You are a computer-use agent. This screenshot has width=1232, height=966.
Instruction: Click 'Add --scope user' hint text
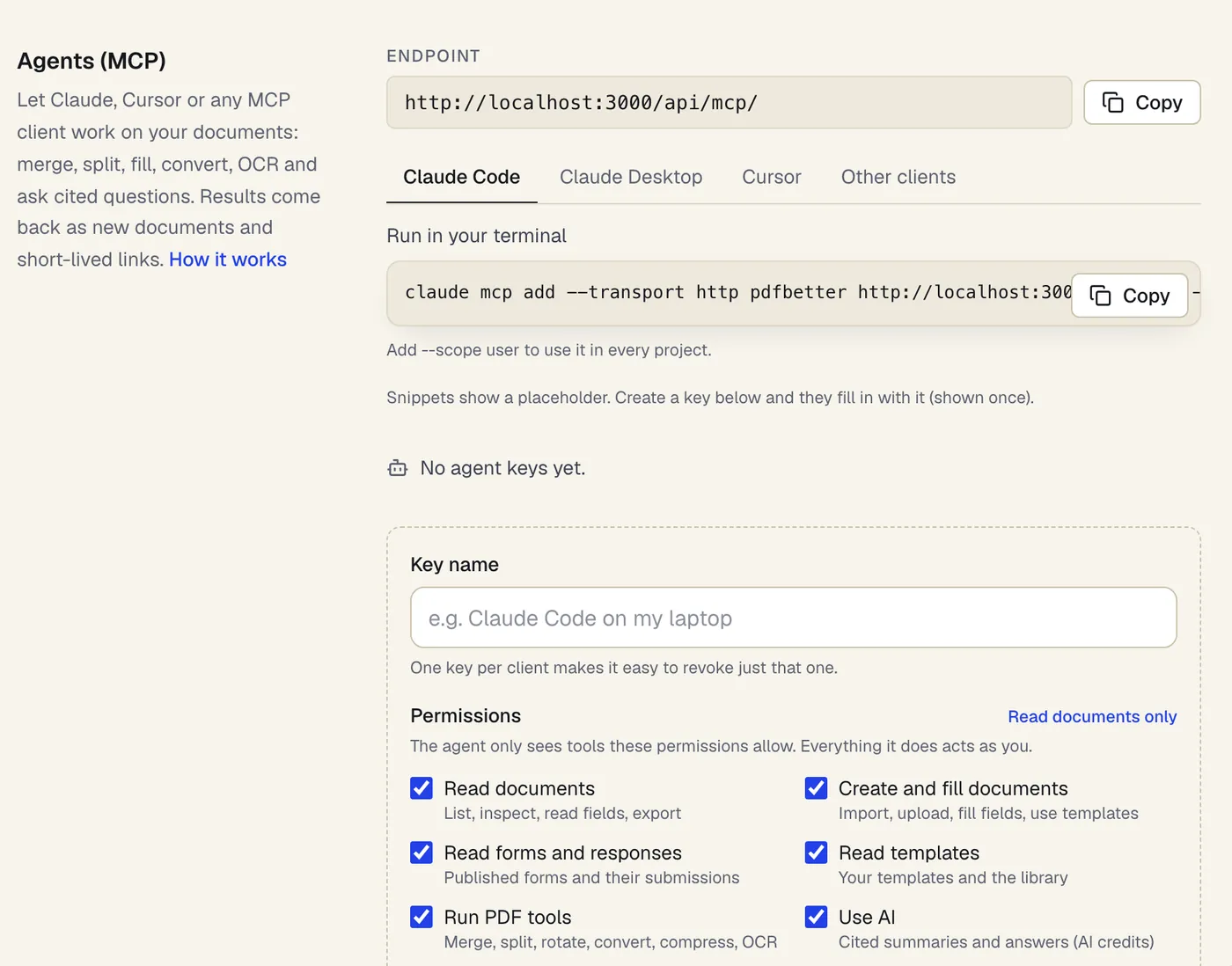coord(549,350)
